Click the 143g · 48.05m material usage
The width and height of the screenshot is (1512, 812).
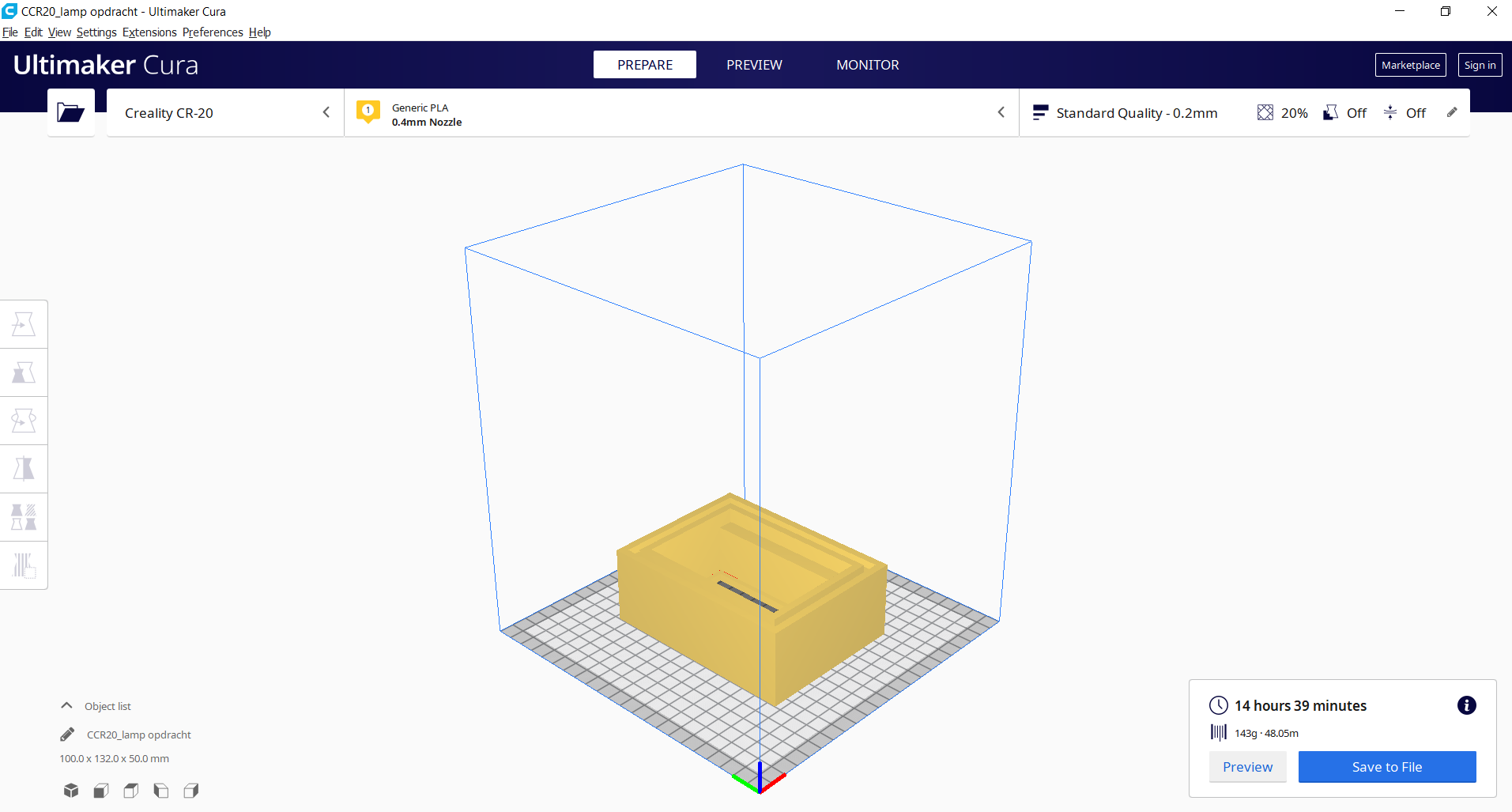coord(1267,733)
